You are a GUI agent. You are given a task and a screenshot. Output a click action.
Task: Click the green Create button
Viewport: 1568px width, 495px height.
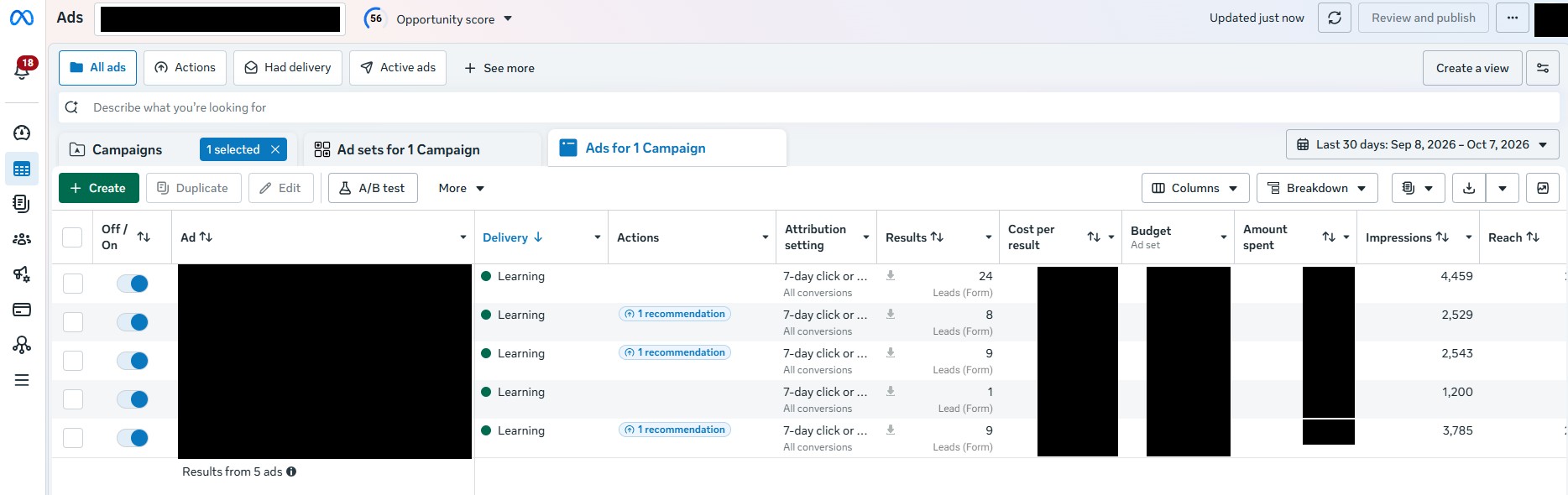click(97, 188)
